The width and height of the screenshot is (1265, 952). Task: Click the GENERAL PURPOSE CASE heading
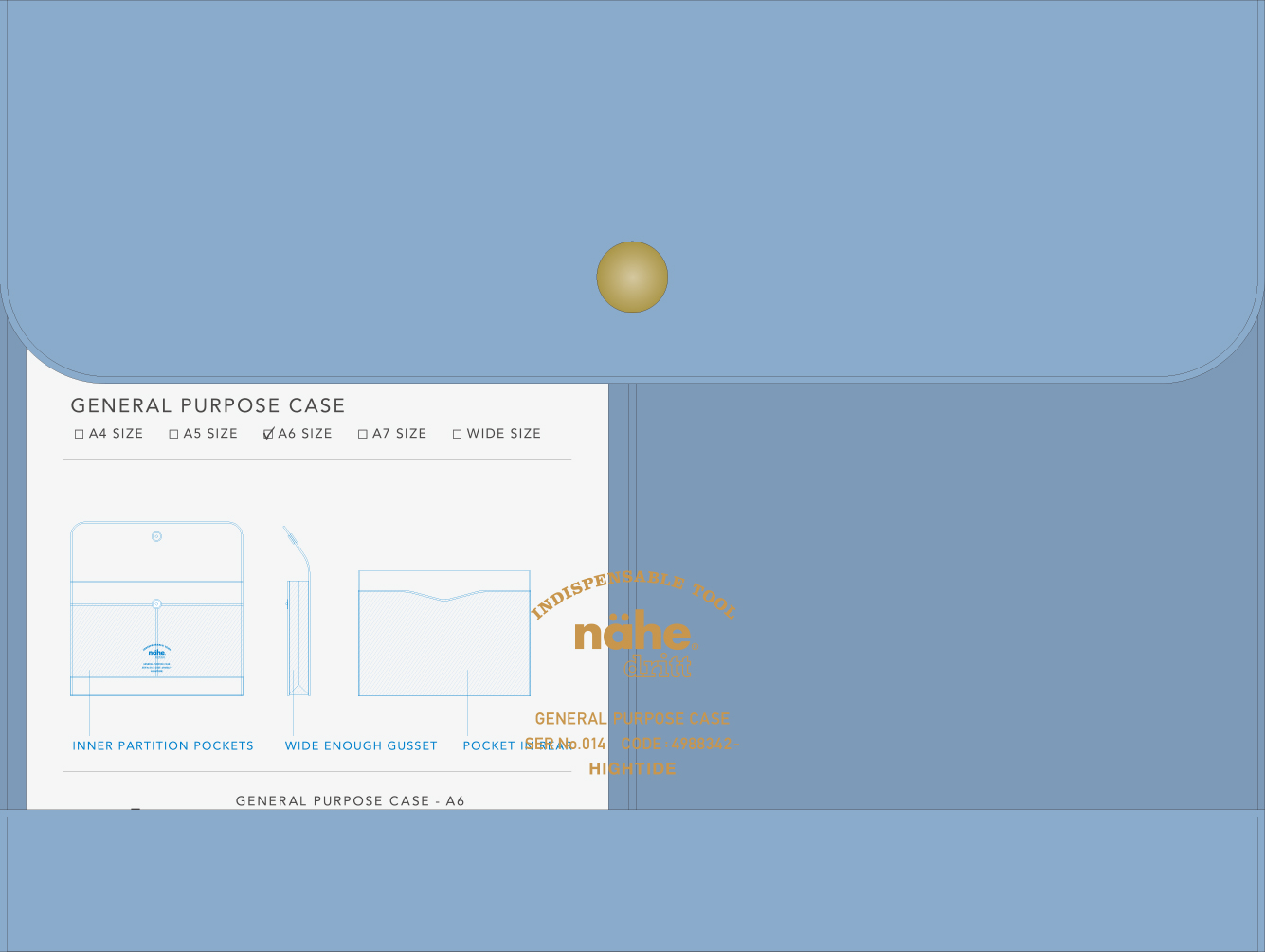click(208, 405)
